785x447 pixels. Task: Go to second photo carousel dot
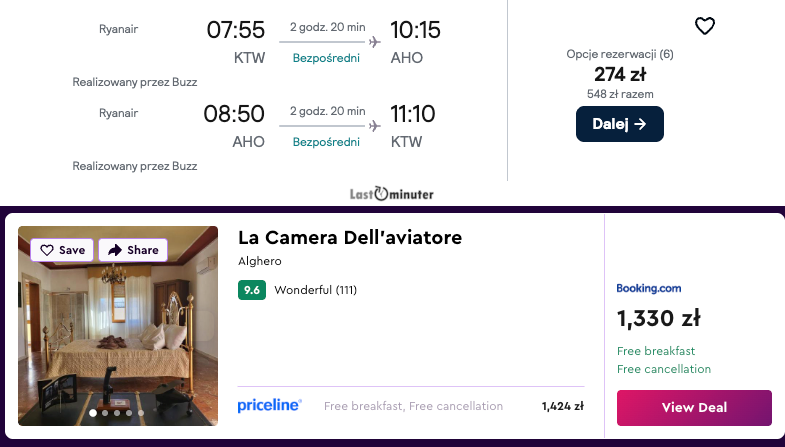[105, 412]
